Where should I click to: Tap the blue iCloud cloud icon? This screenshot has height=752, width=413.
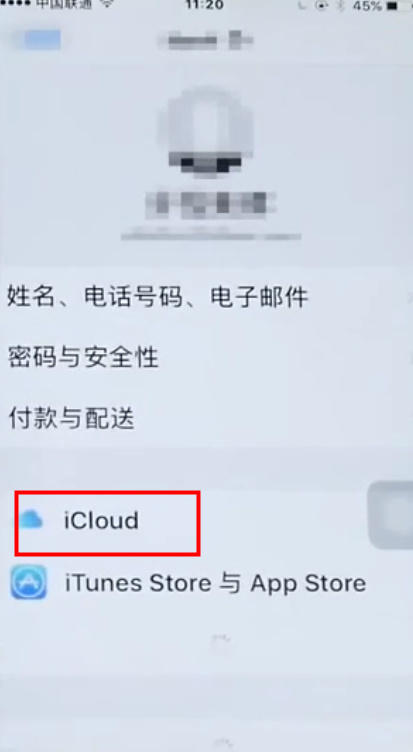pyautogui.click(x=31, y=520)
